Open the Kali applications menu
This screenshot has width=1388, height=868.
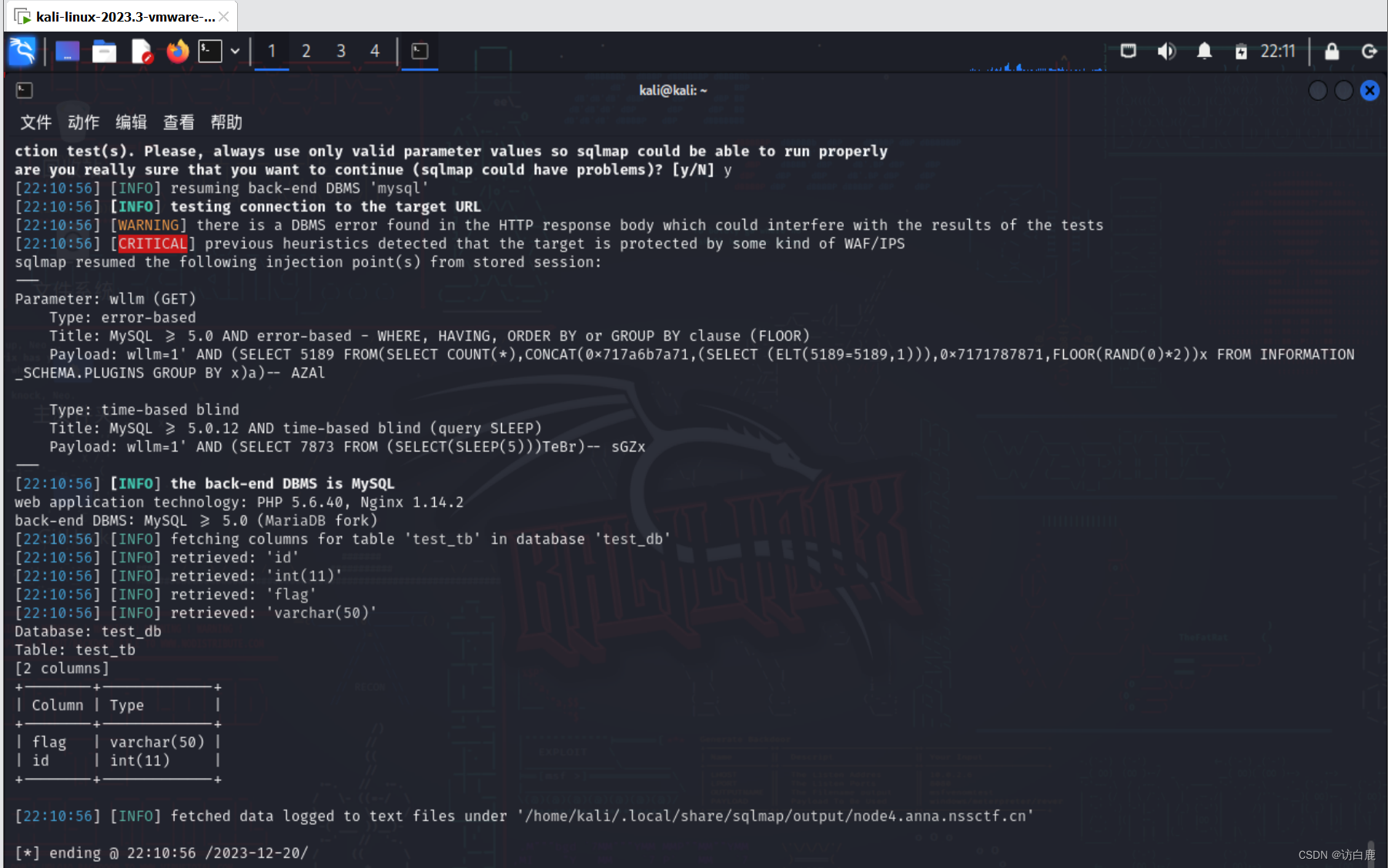pos(22,52)
